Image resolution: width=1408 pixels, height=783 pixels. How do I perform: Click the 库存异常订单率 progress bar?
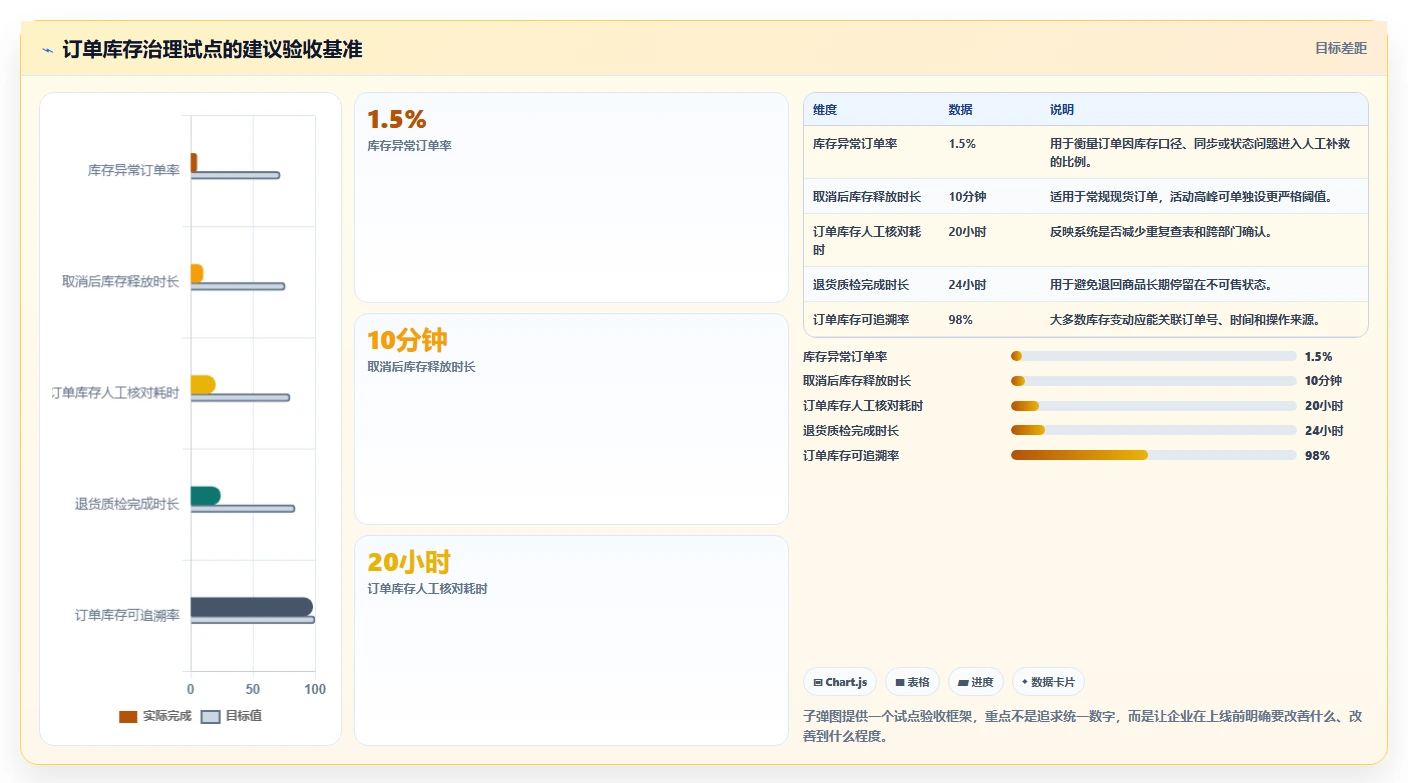click(1153, 356)
